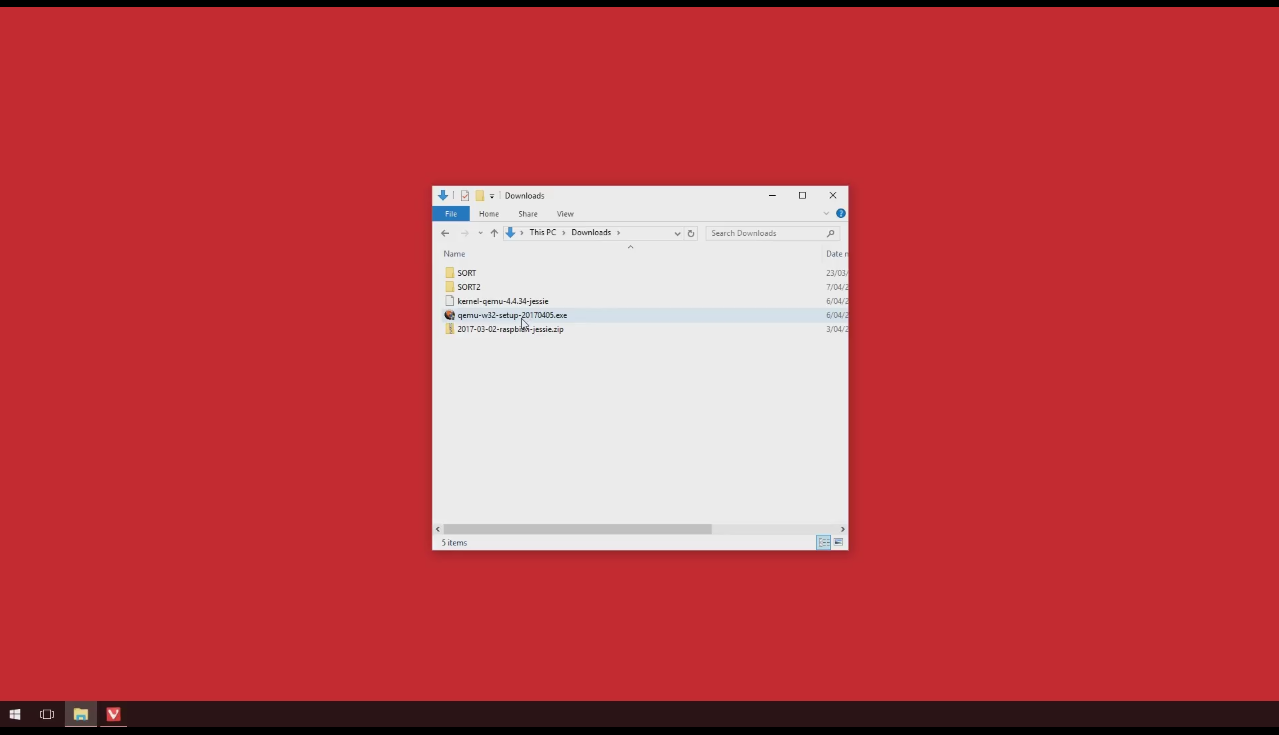Screen dimensions: 1279x735
Task: Expand the quick access toolbar customization dropdown
Action: coord(492,195)
